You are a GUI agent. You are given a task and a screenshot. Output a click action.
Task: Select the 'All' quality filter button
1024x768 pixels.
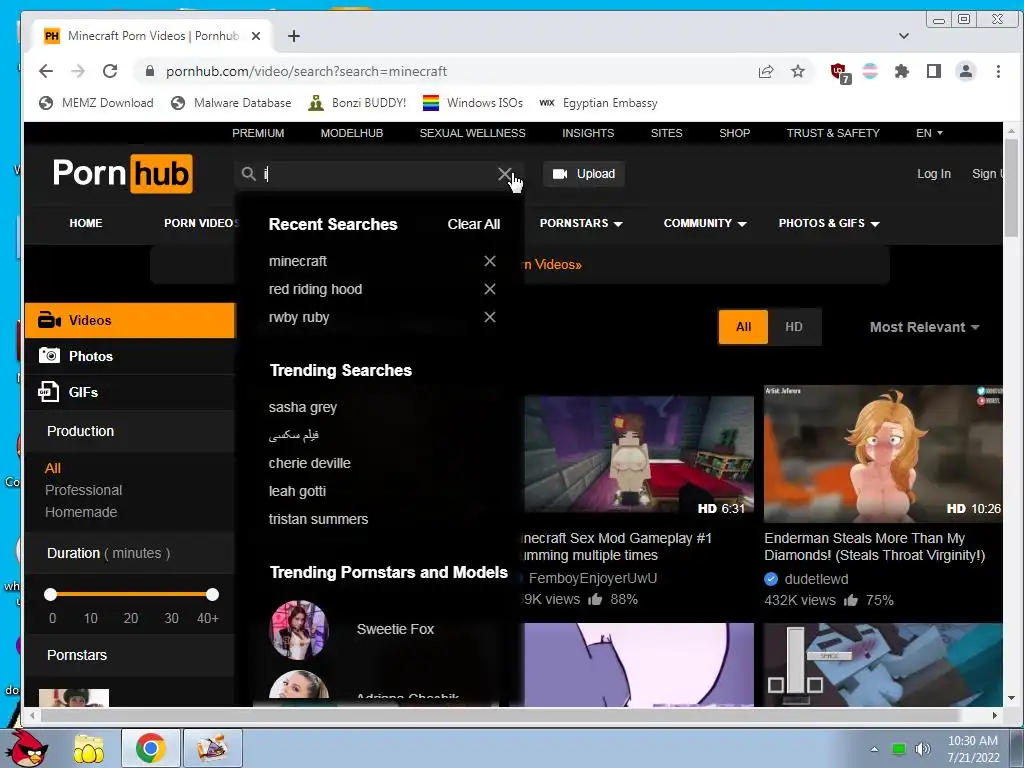(x=743, y=327)
